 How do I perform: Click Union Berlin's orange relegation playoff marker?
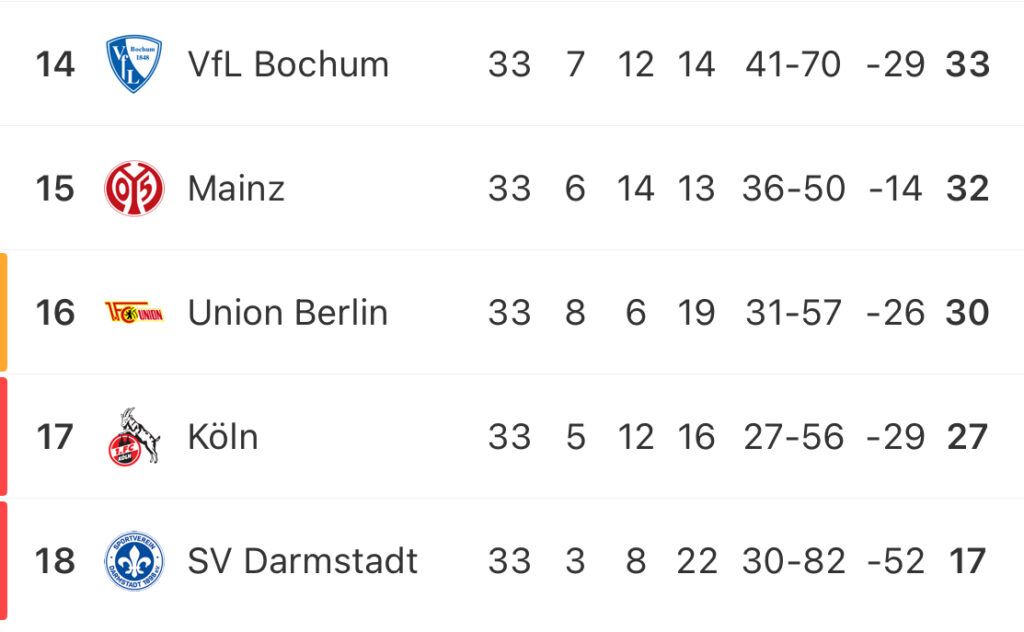(3, 312)
